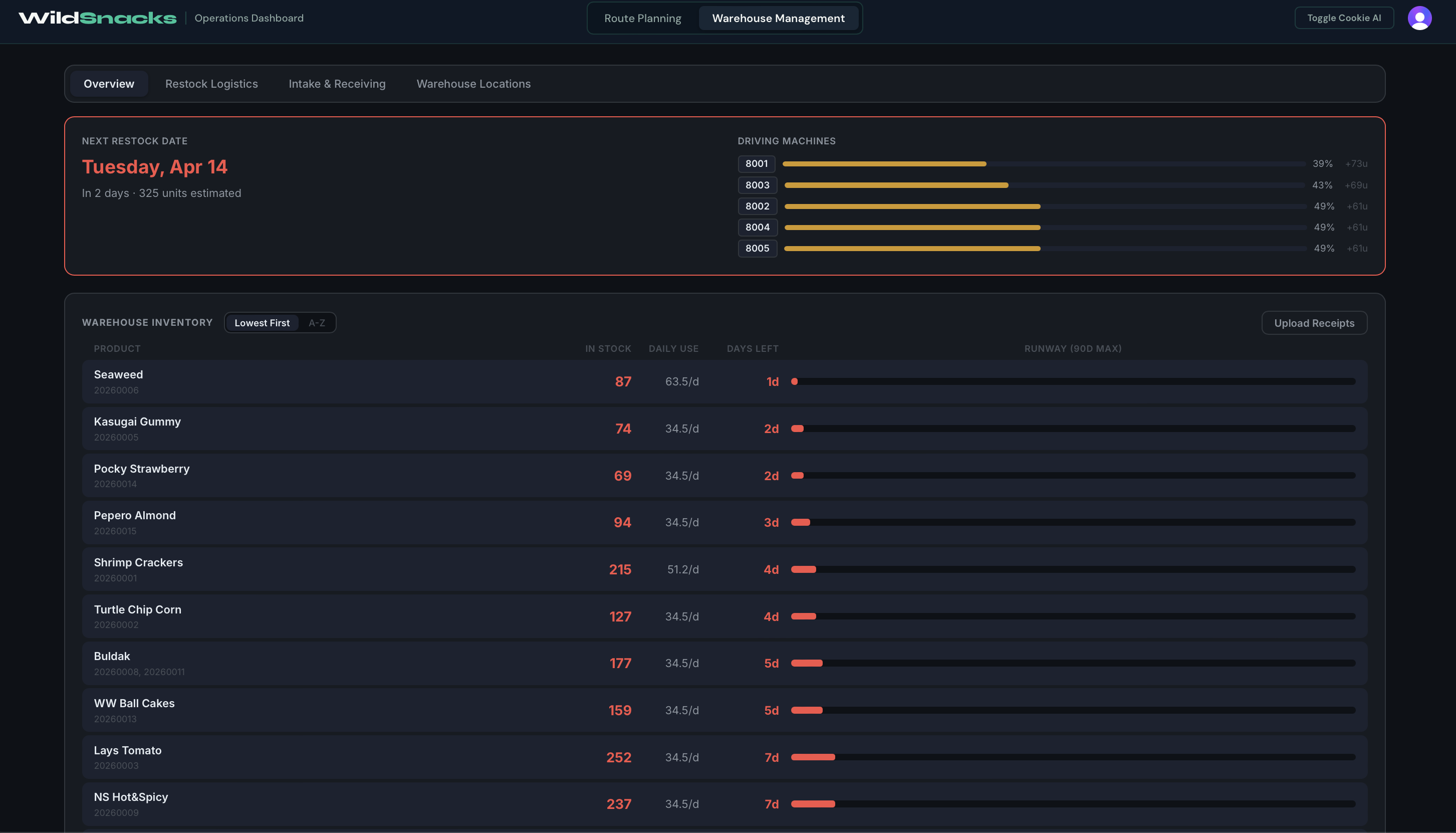Click the Upload Receipts button

(1314, 323)
